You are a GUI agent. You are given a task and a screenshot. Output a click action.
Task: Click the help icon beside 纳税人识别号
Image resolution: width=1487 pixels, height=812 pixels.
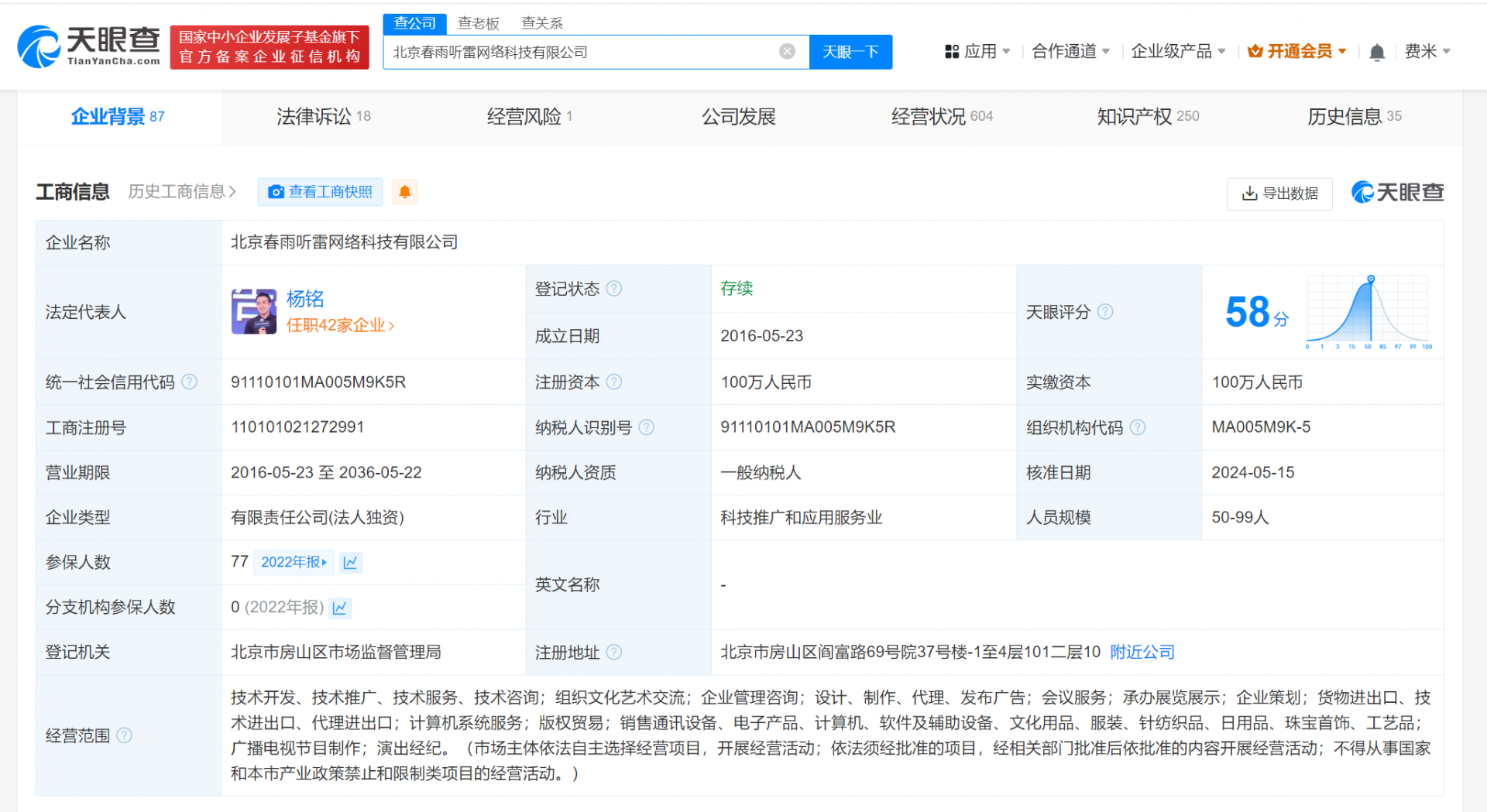(647, 427)
